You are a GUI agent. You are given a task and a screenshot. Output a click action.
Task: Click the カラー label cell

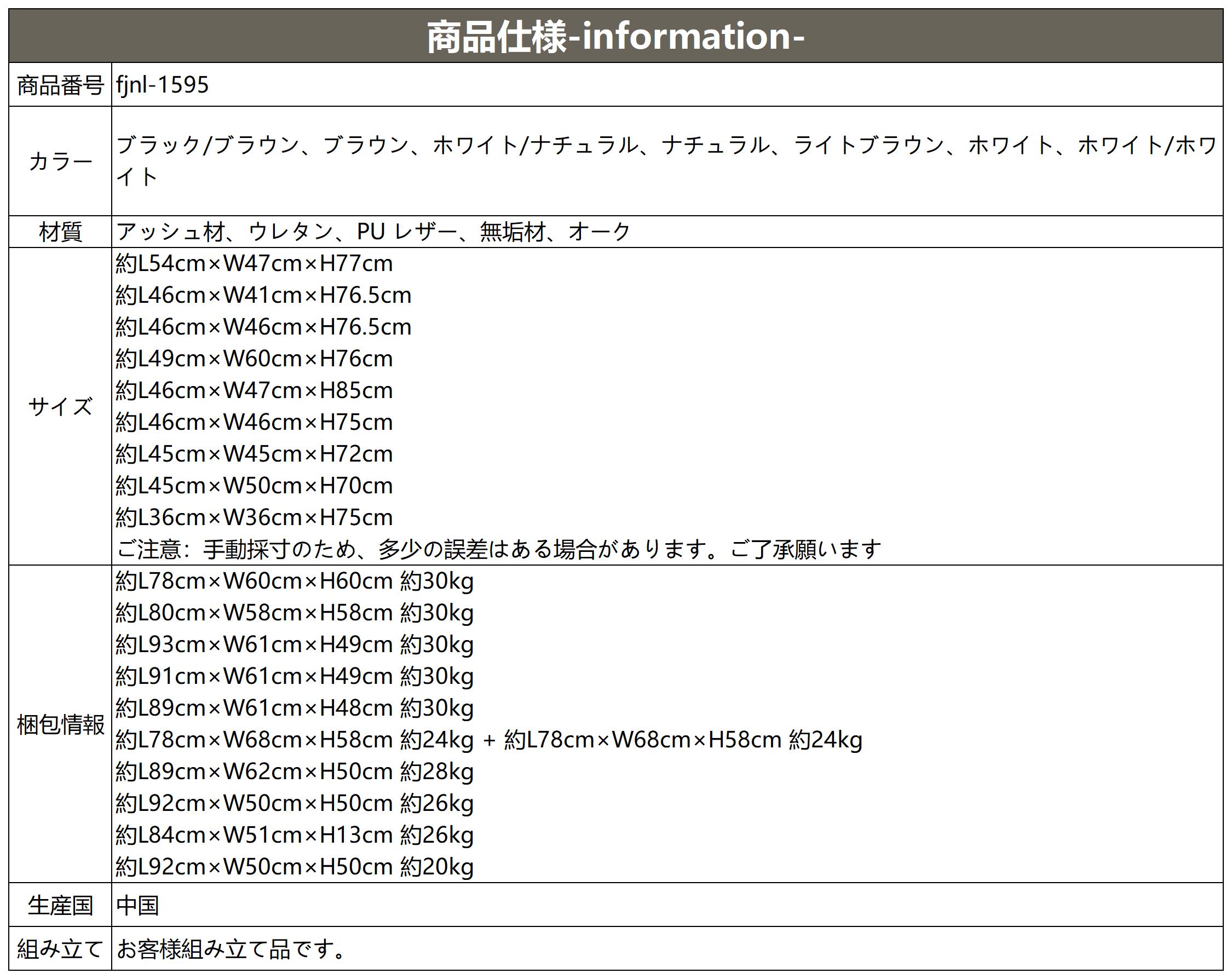[60, 162]
